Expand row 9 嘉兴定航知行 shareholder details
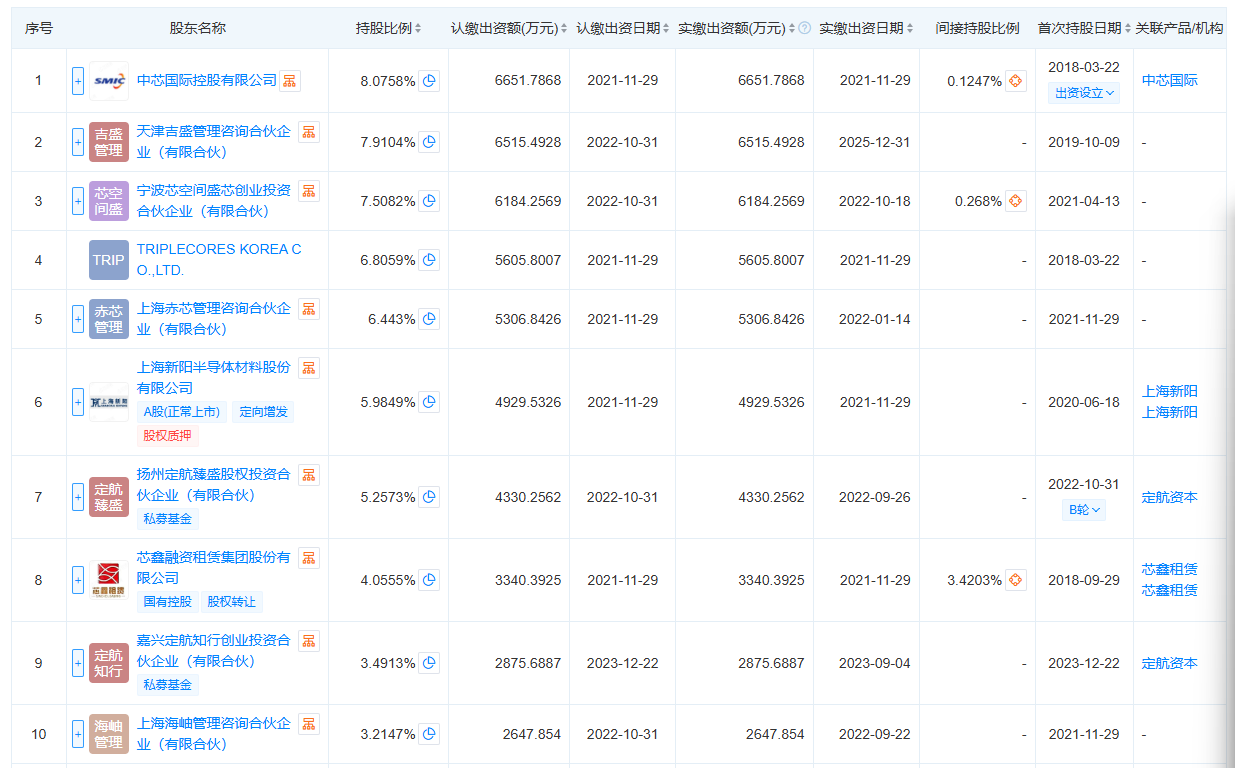Viewport: 1235px width, 768px height. click(78, 663)
